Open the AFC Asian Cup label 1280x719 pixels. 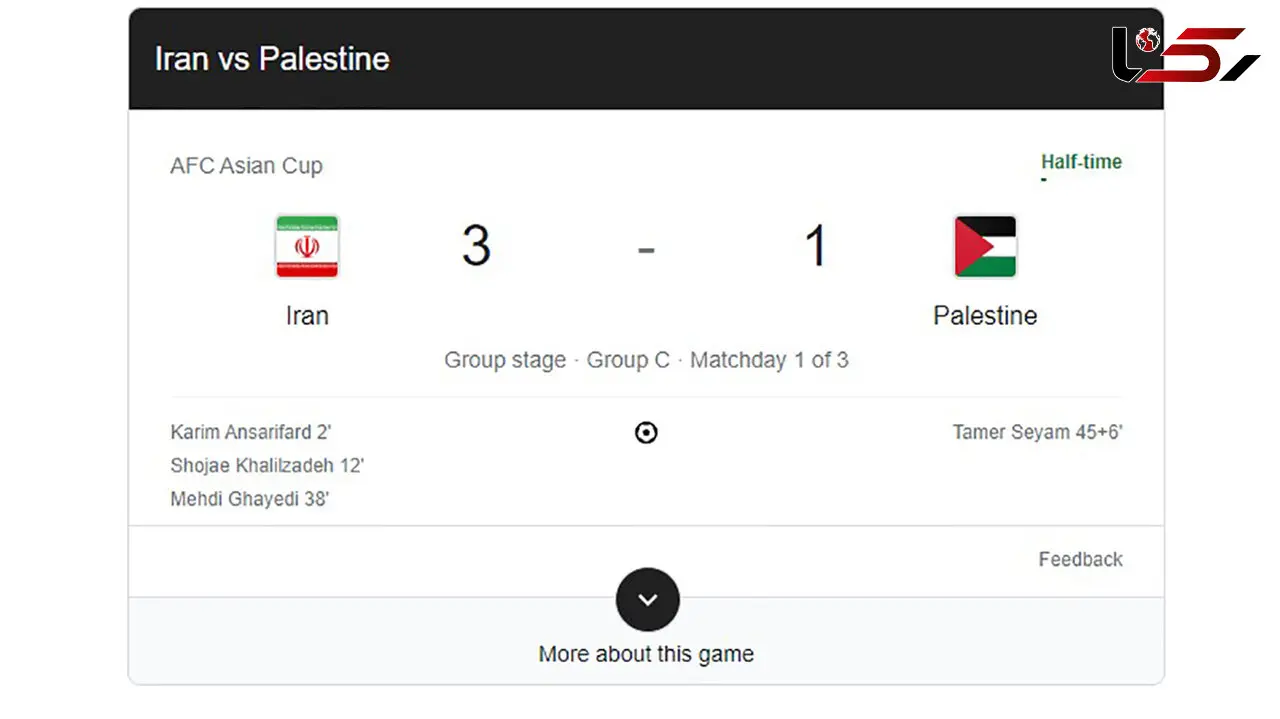click(x=246, y=166)
